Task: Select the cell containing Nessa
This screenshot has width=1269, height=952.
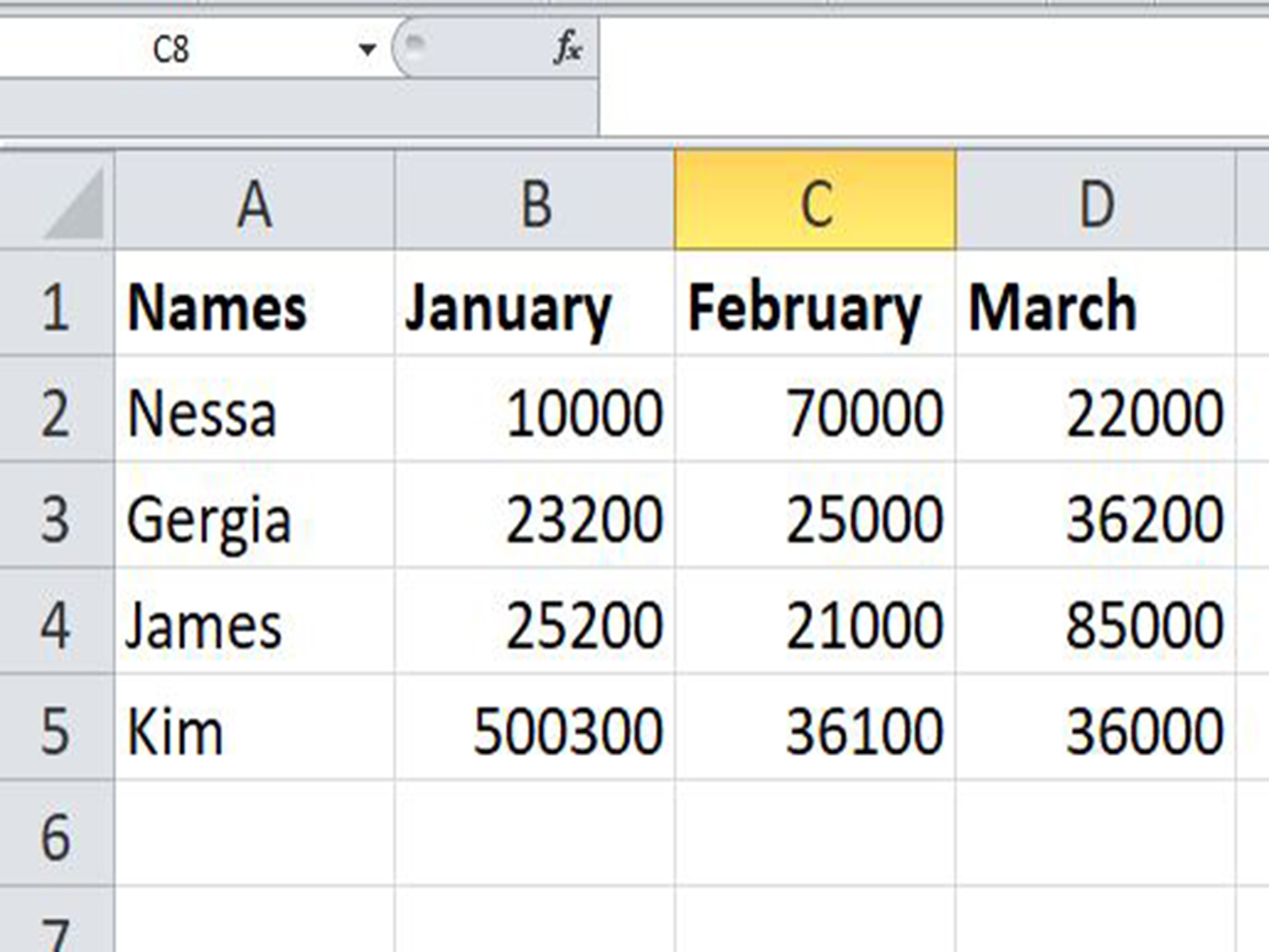Action: 254,412
